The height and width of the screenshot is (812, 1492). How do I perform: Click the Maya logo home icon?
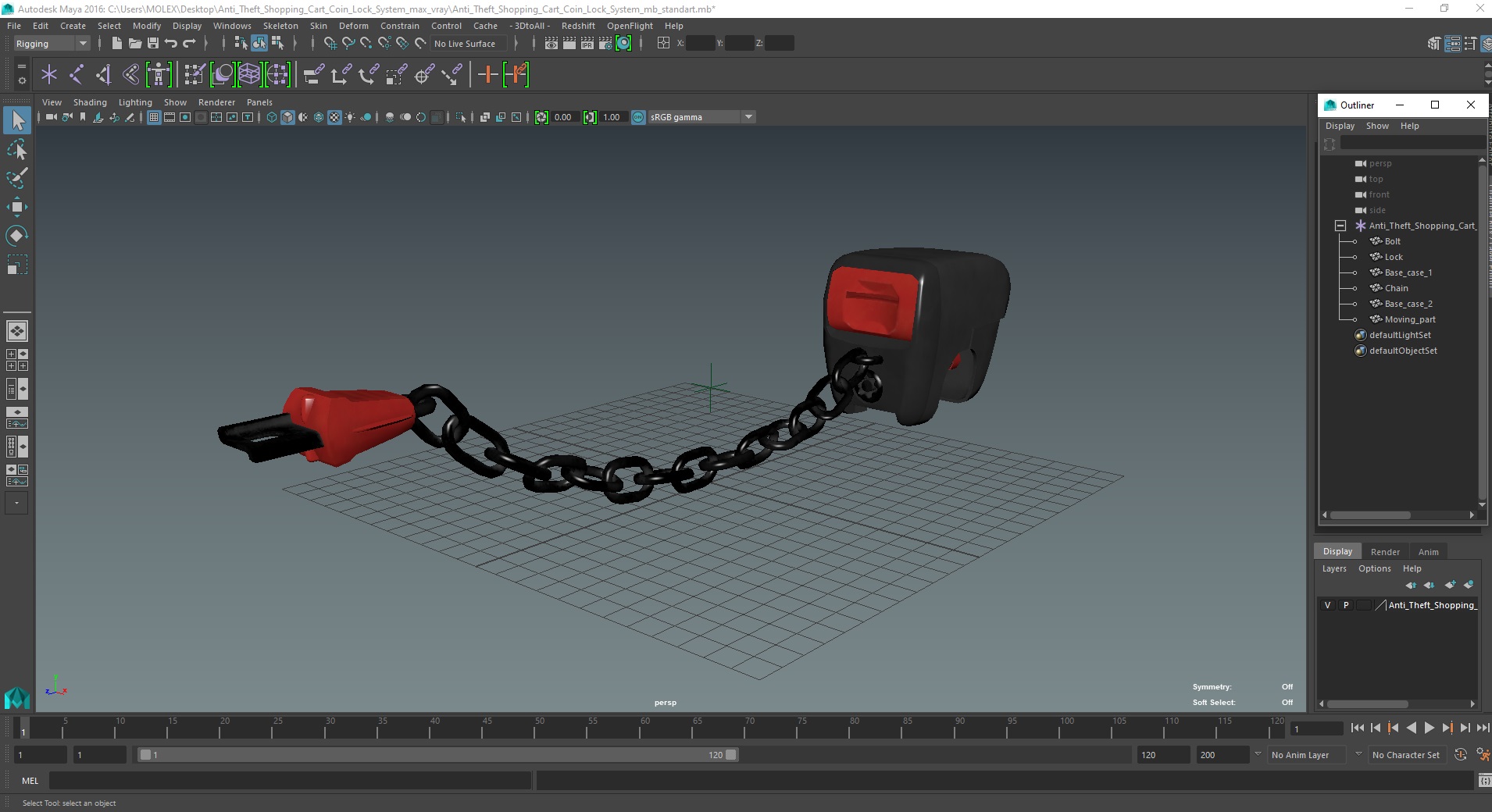17,697
